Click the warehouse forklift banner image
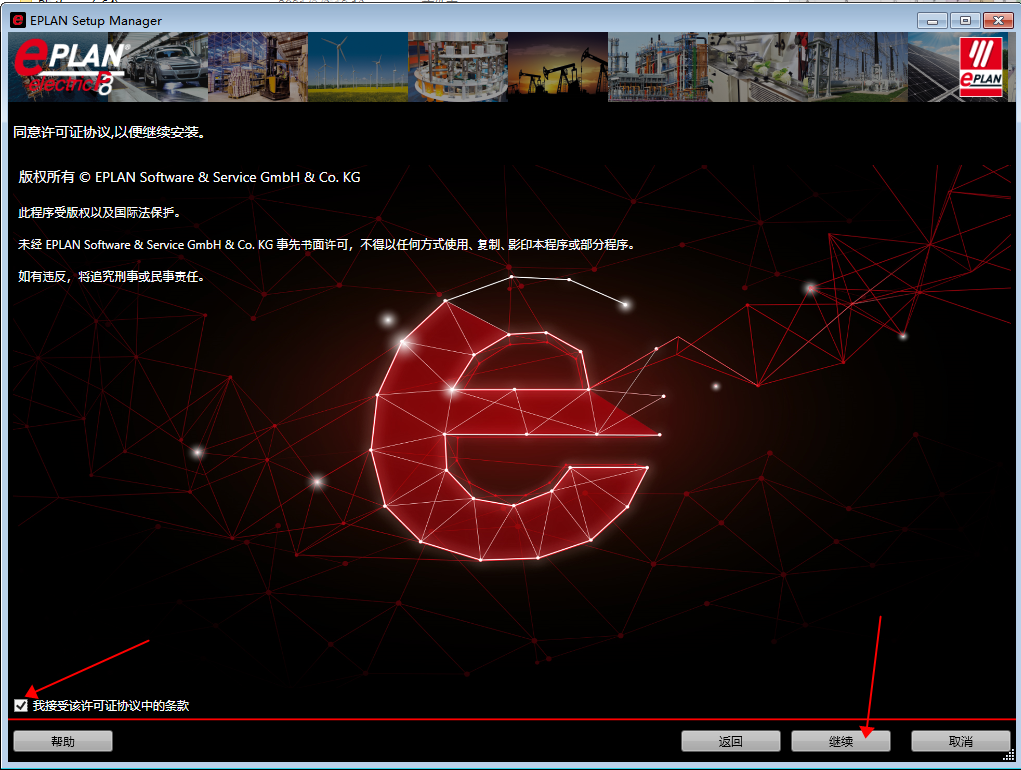This screenshot has height=770, width=1021. [x=257, y=67]
